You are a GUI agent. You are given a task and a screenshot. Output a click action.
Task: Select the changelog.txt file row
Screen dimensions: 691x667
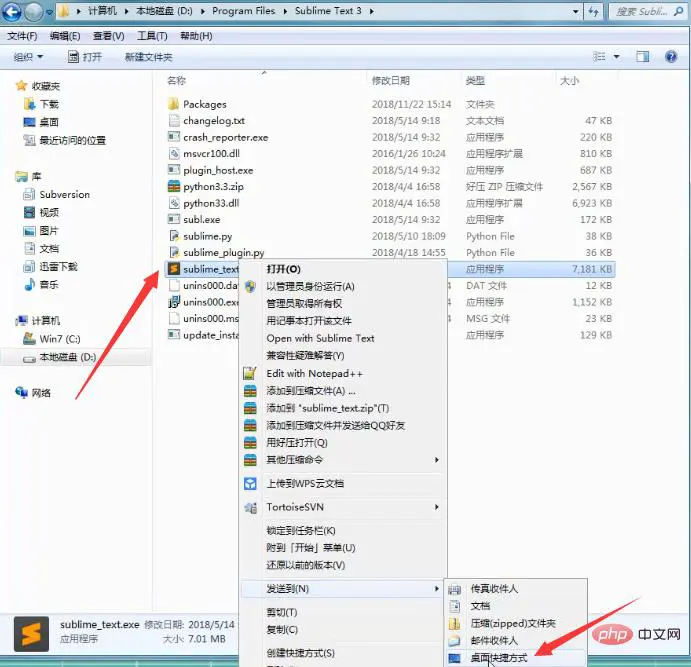(x=390, y=120)
